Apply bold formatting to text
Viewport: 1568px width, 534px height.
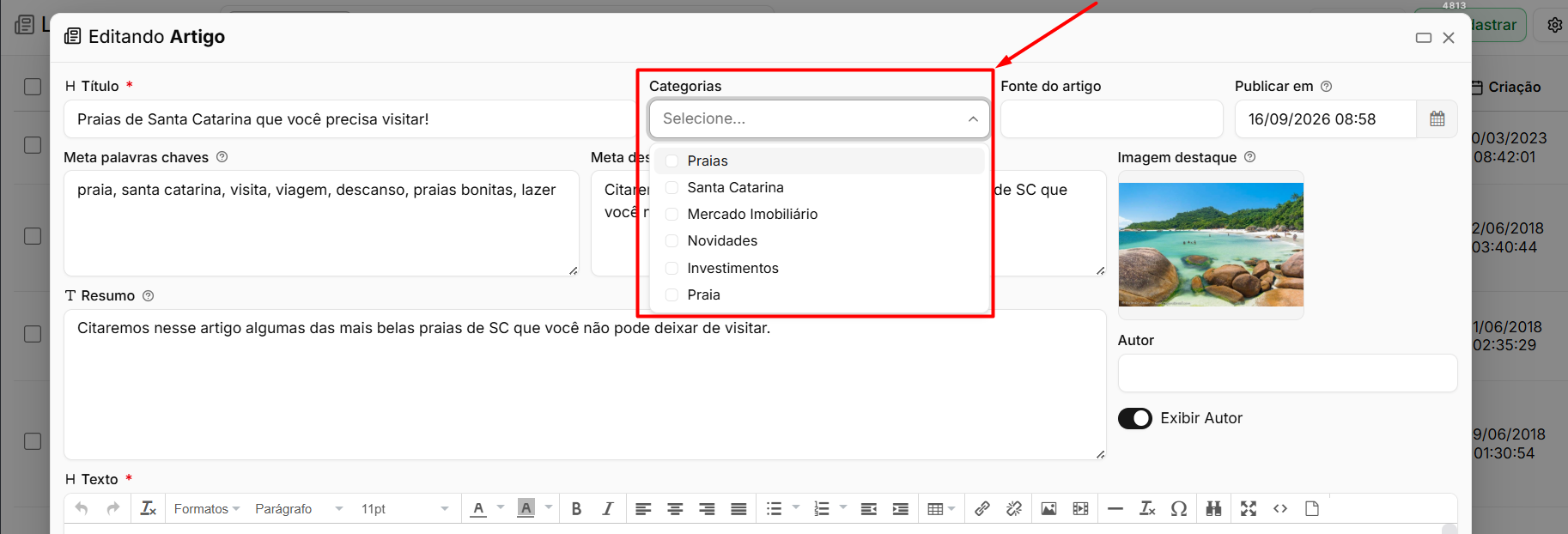click(576, 509)
